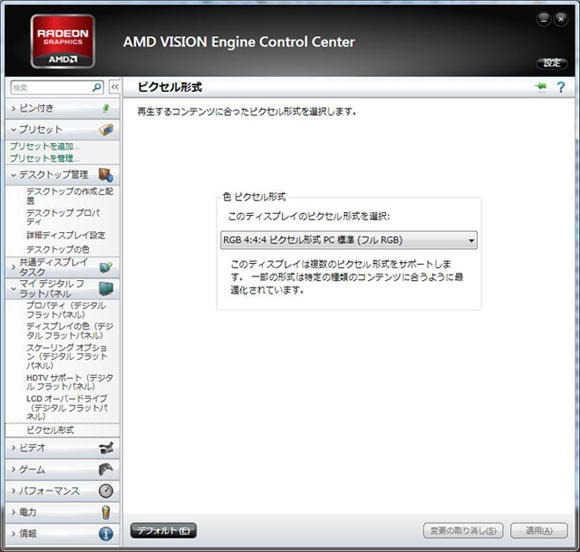
Task: Click the green pin page icon
Action: 542,87
